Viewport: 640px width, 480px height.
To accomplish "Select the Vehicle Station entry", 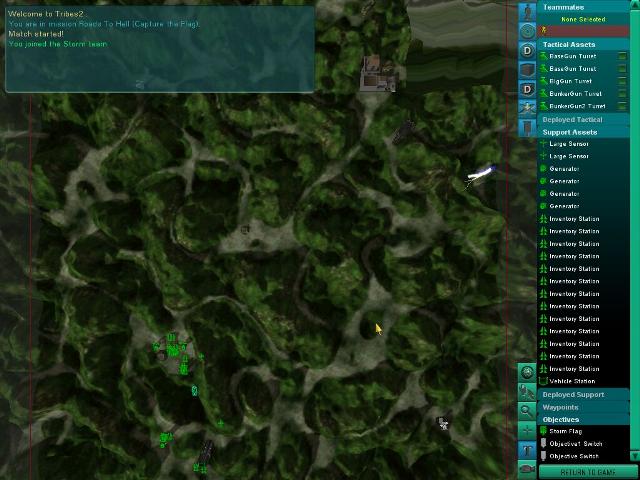I will [x=583, y=381].
